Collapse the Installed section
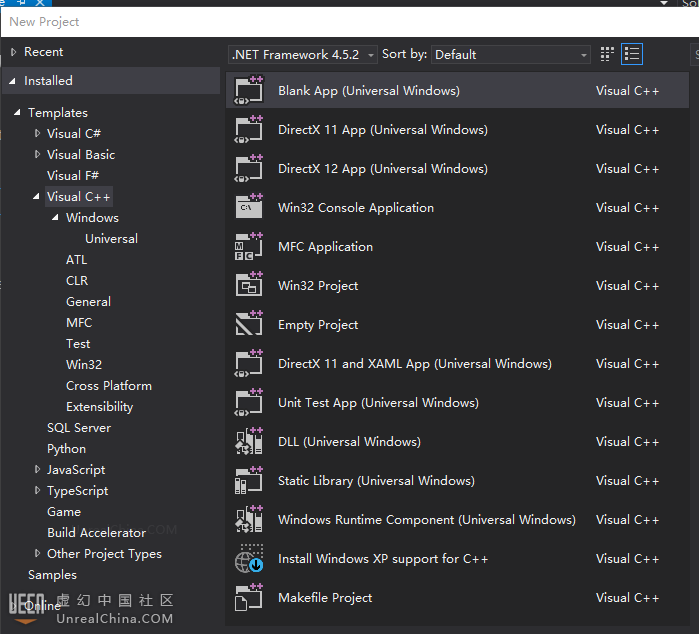 (x=12, y=81)
